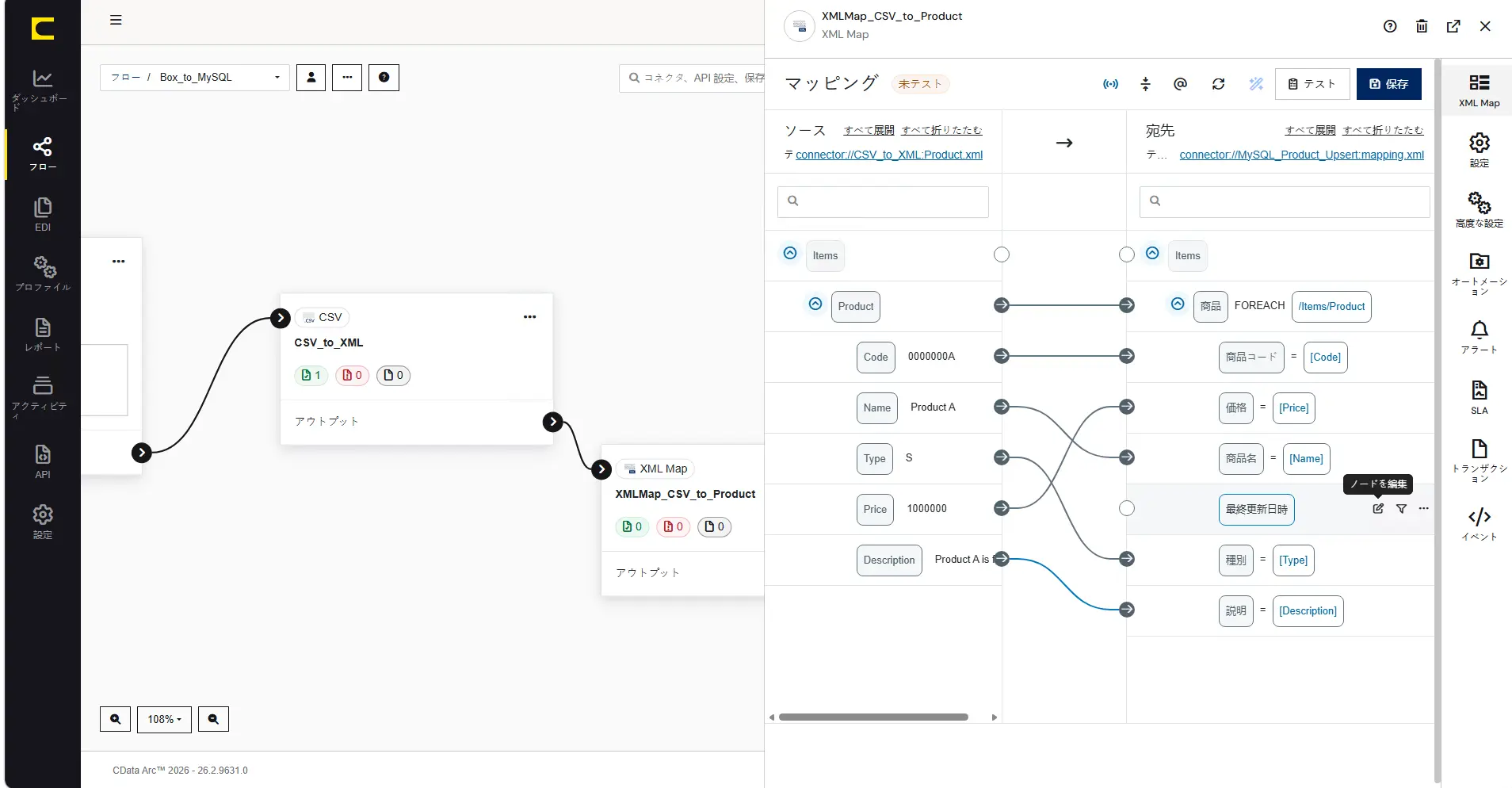Open connector in new window icon

pos(1453,26)
